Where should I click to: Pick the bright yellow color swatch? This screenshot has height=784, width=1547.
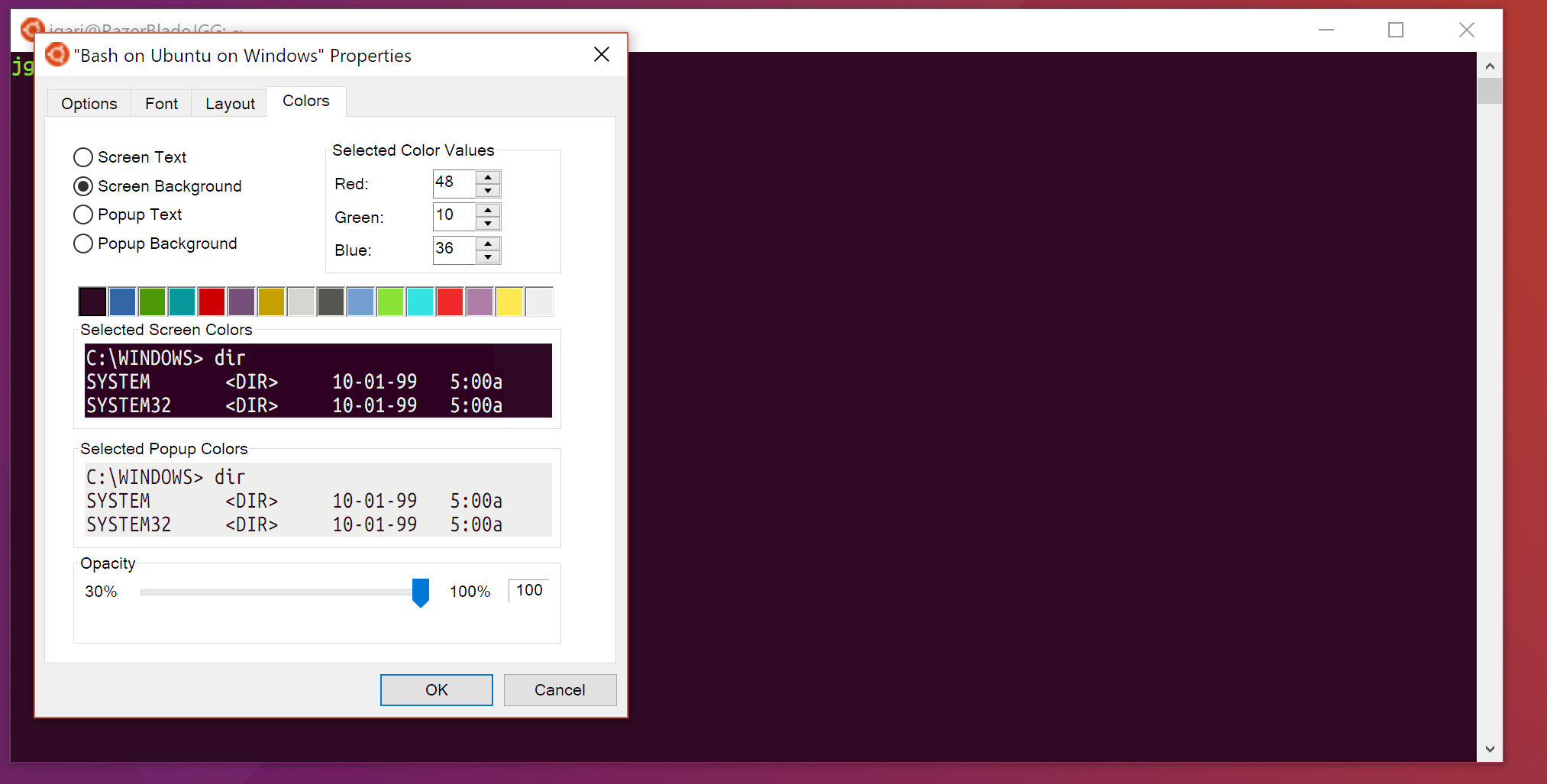point(509,301)
